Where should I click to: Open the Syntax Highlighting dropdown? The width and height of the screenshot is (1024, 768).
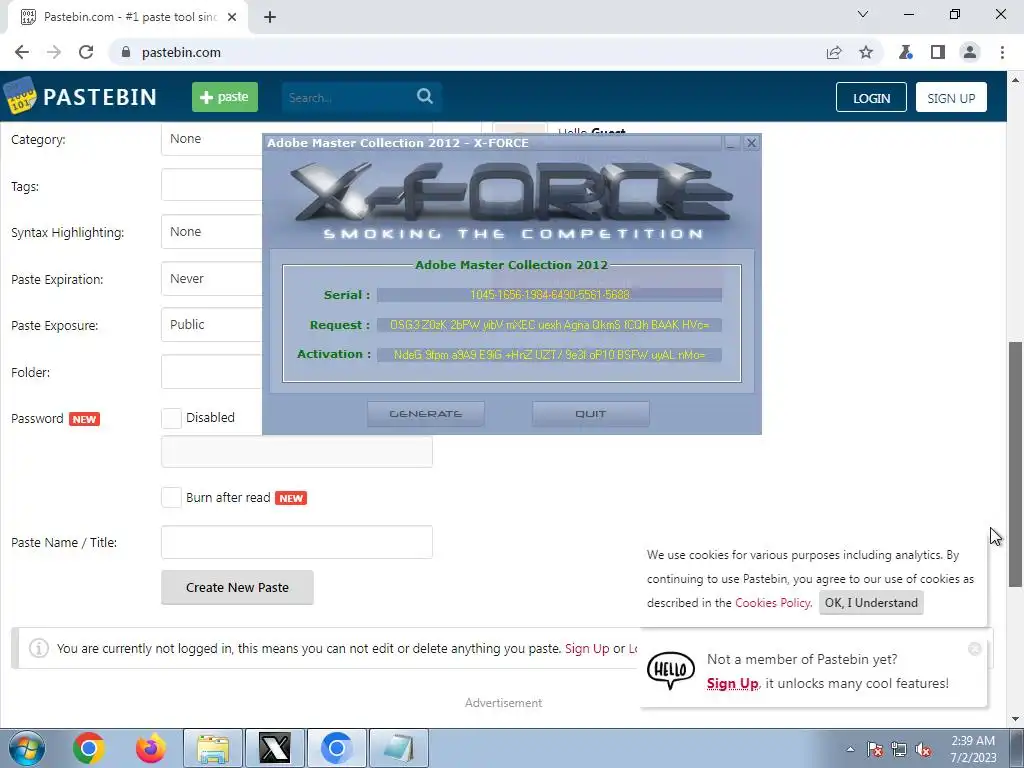pos(212,232)
